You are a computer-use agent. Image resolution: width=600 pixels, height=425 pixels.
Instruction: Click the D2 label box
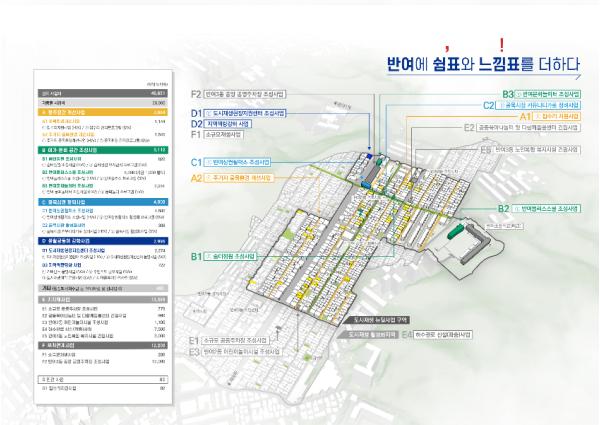pos(197,123)
